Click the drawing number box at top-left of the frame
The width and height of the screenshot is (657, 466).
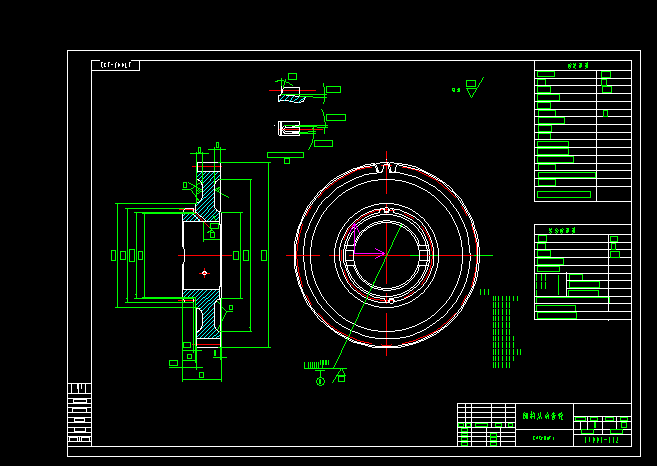tap(116, 65)
